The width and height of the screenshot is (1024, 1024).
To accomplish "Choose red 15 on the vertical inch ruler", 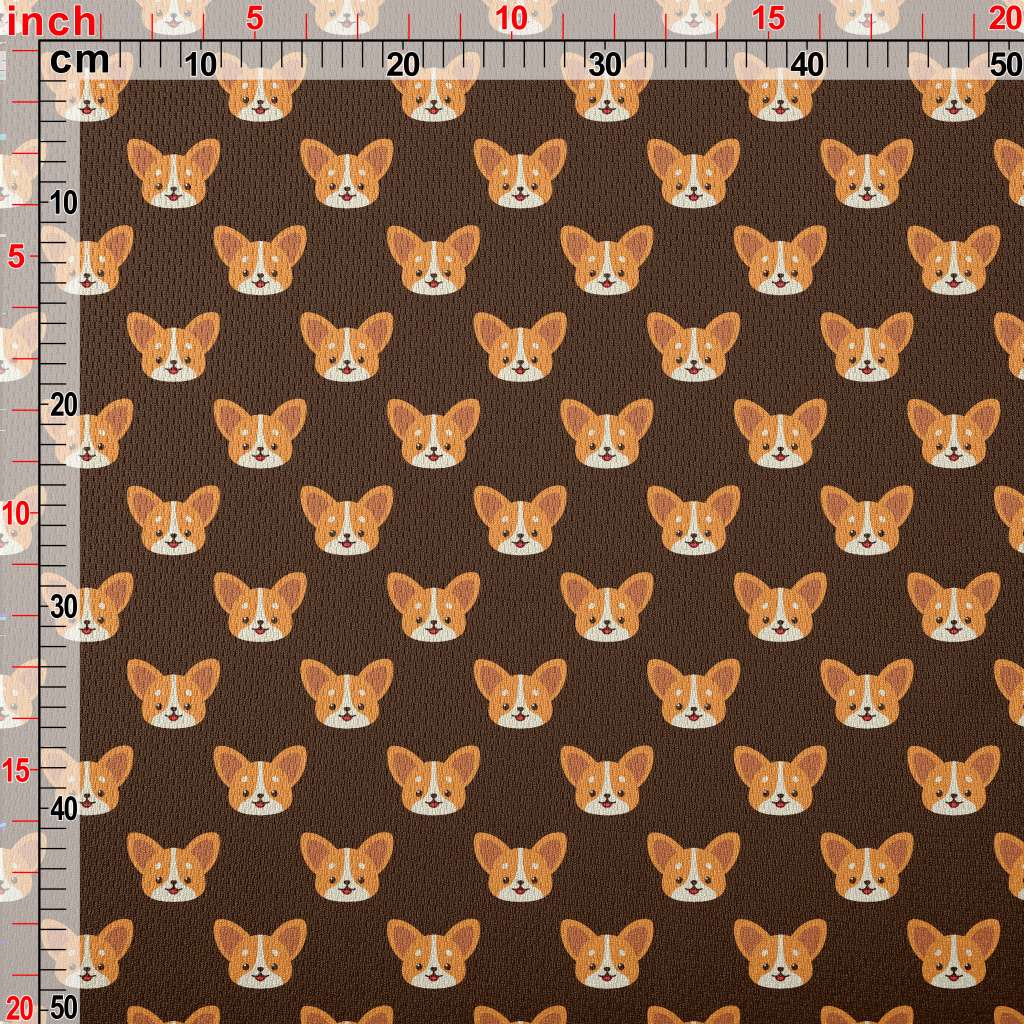I will (16, 771).
